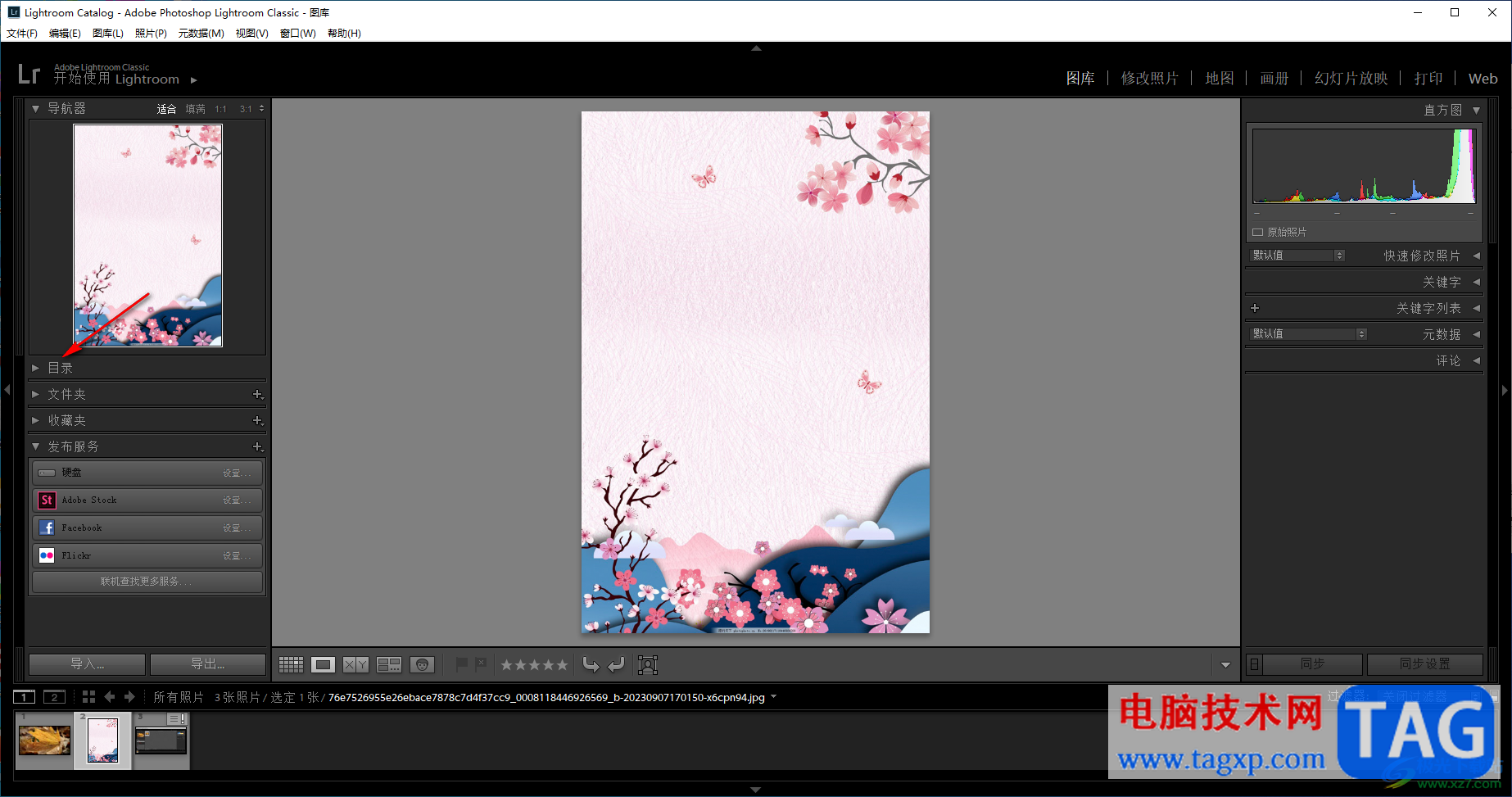Click the metadata status badge on thumbnail 3

click(x=178, y=718)
